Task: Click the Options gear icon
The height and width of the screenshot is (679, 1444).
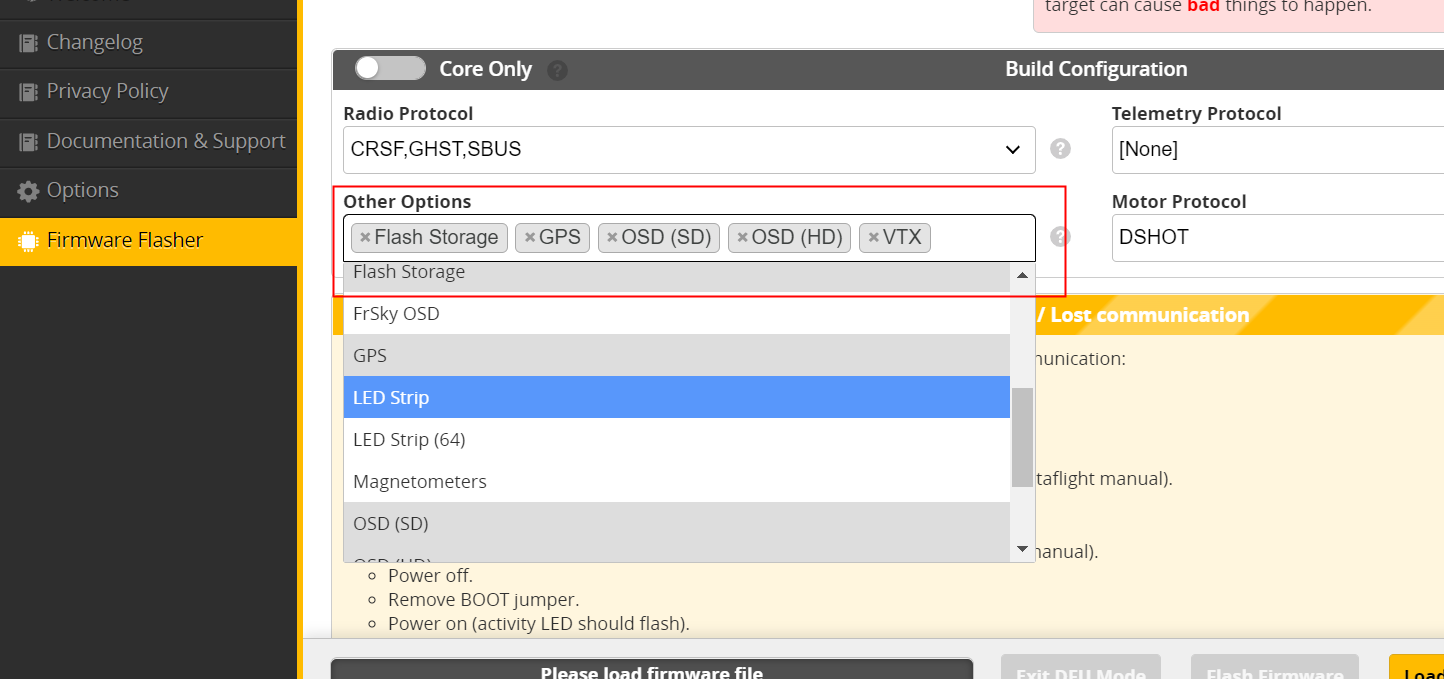Action: pyautogui.click(x=28, y=191)
